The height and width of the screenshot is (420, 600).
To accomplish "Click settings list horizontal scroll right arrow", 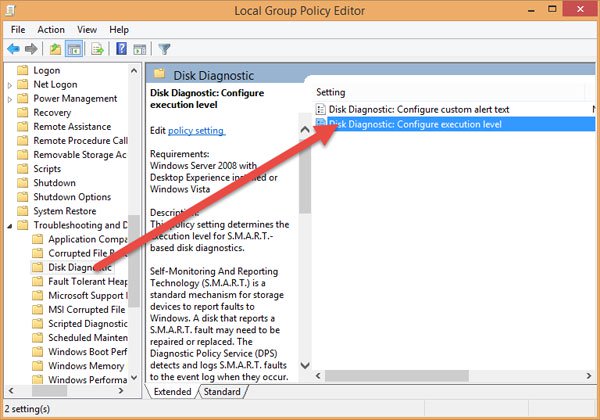I will tap(589, 376).
